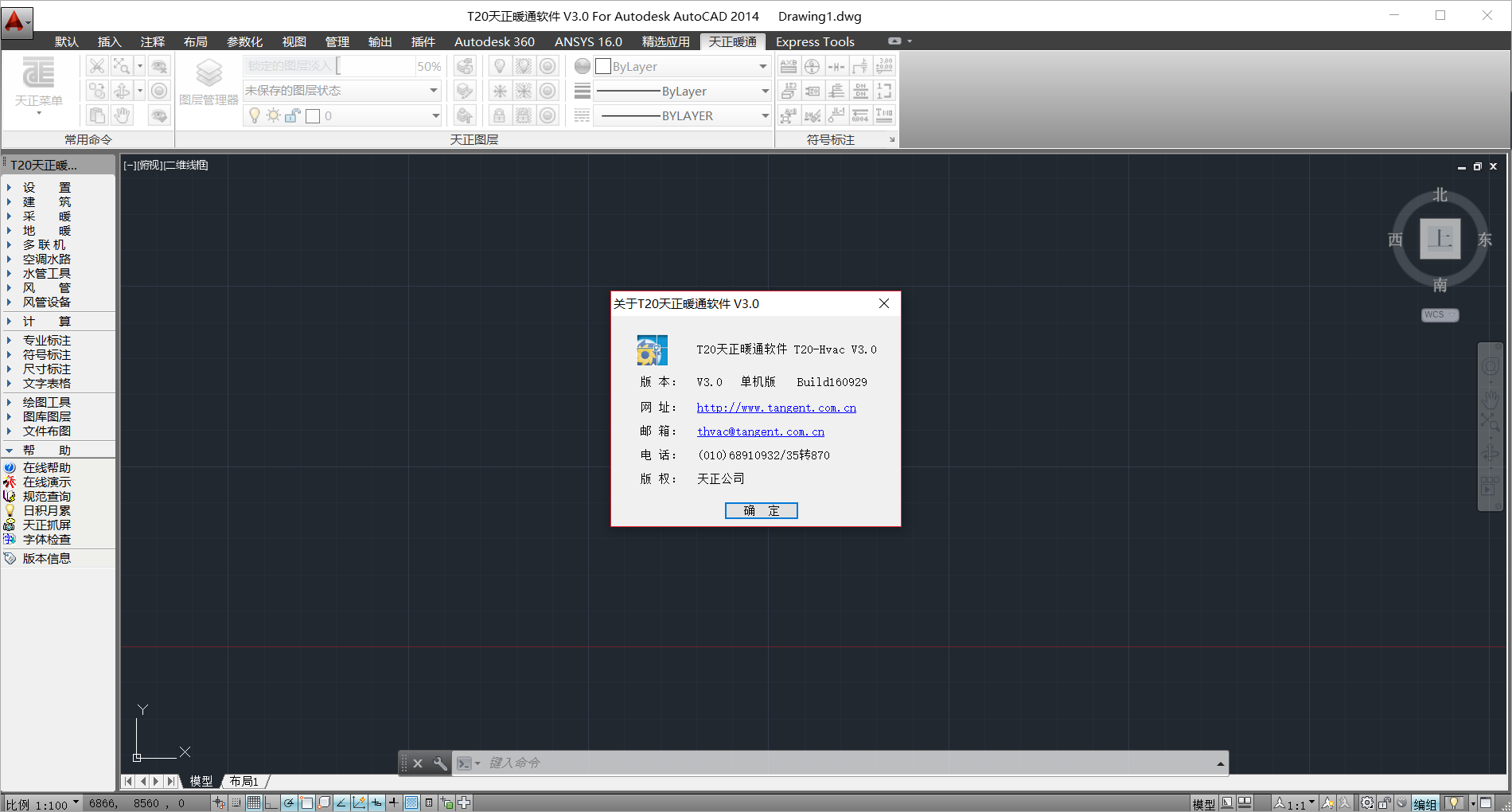Click 规范查询 in the help list

click(x=46, y=497)
